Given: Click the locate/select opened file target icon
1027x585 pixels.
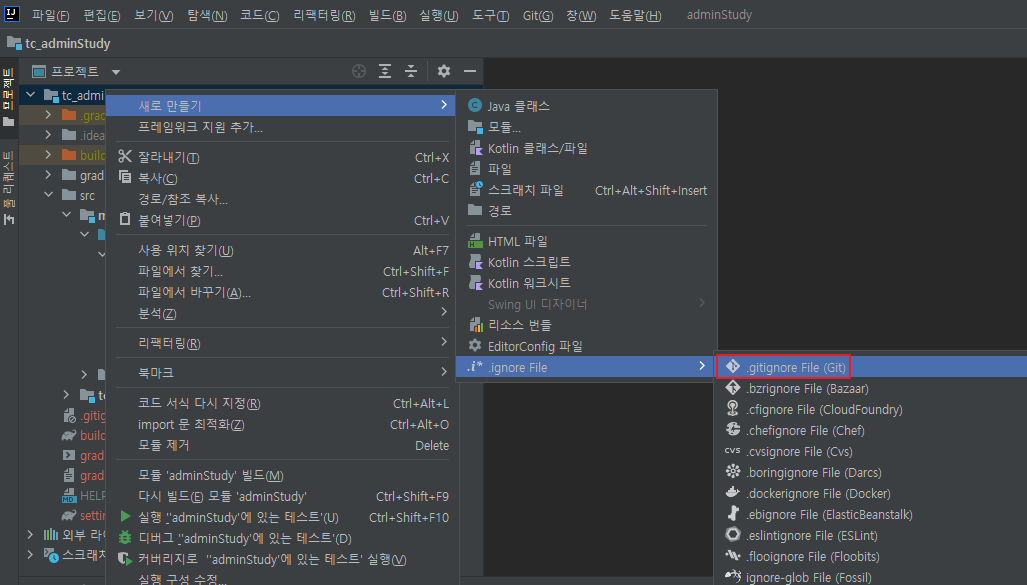Looking at the screenshot, I should coord(358,71).
